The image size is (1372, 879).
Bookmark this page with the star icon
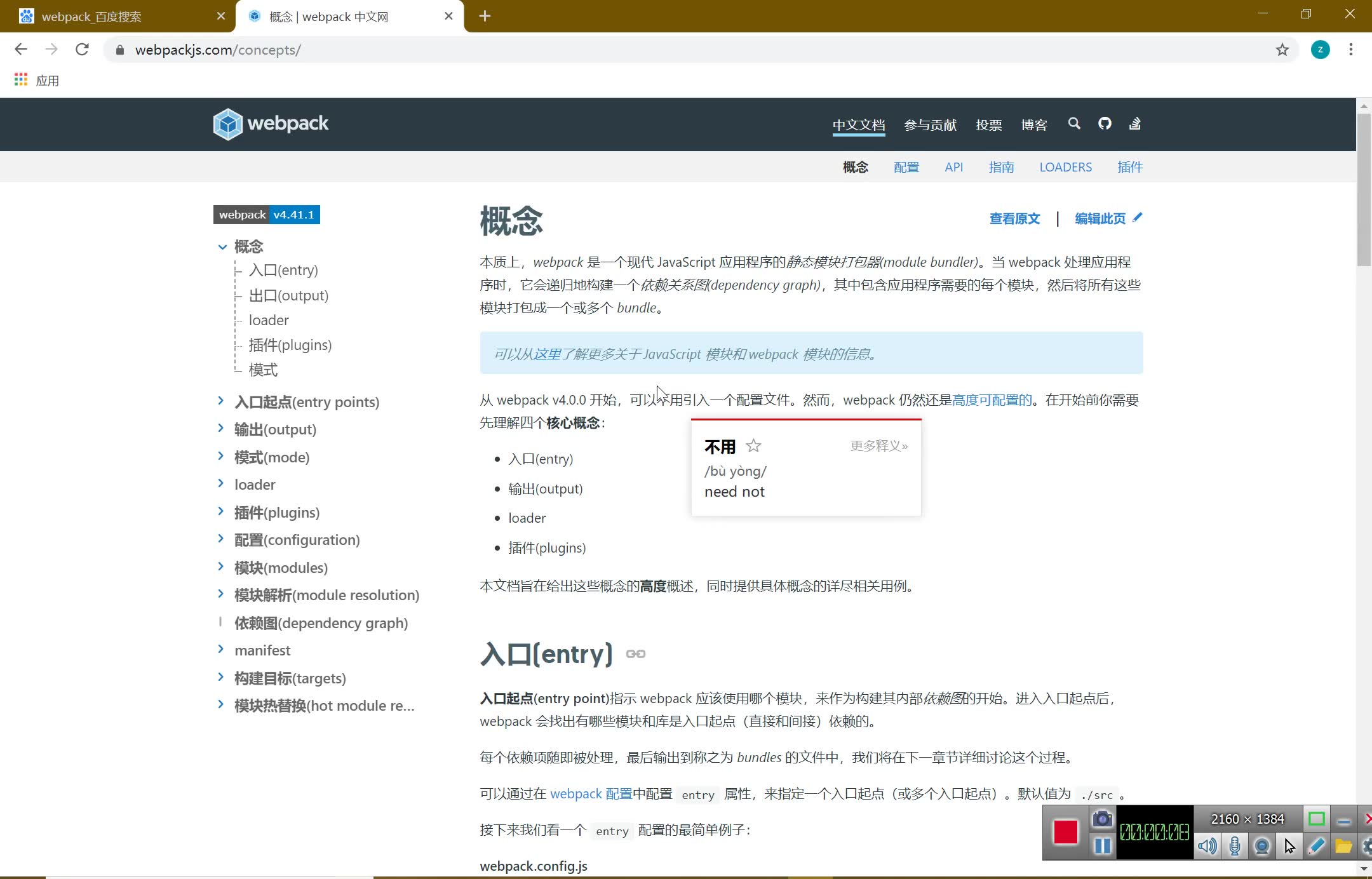tap(1282, 50)
